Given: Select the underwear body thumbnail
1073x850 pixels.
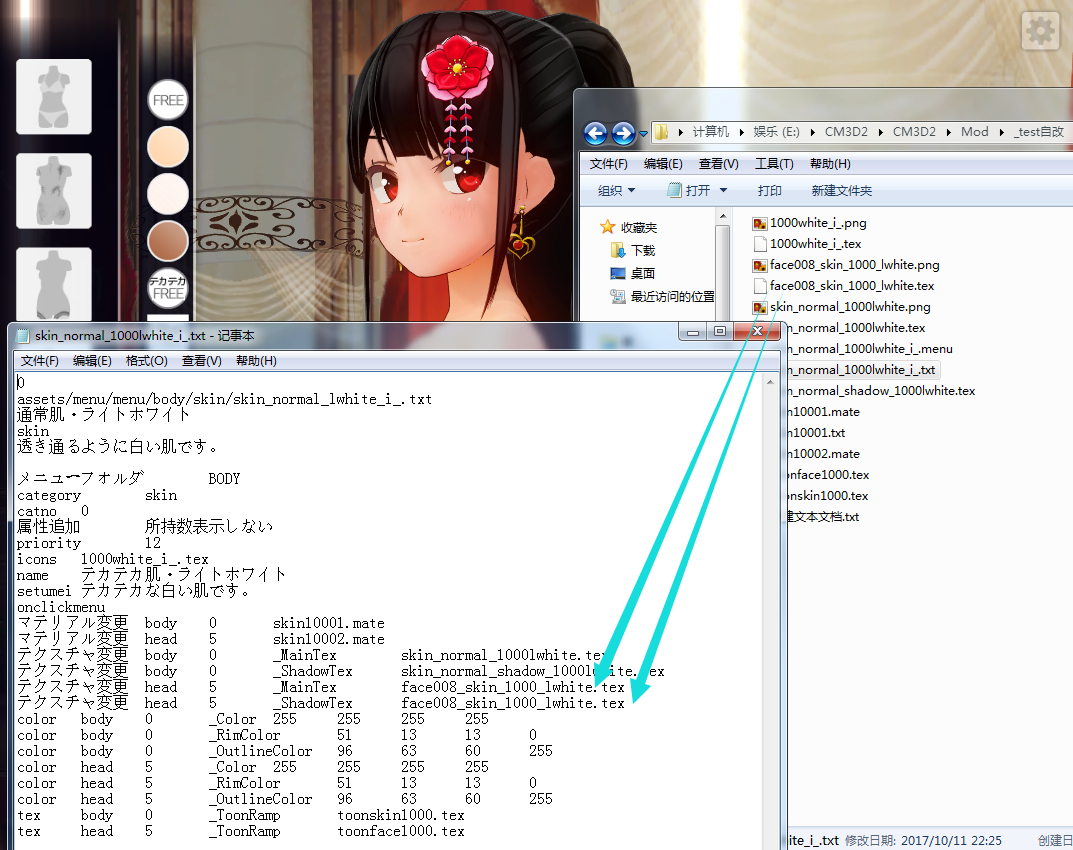Looking at the screenshot, I should click(x=54, y=96).
